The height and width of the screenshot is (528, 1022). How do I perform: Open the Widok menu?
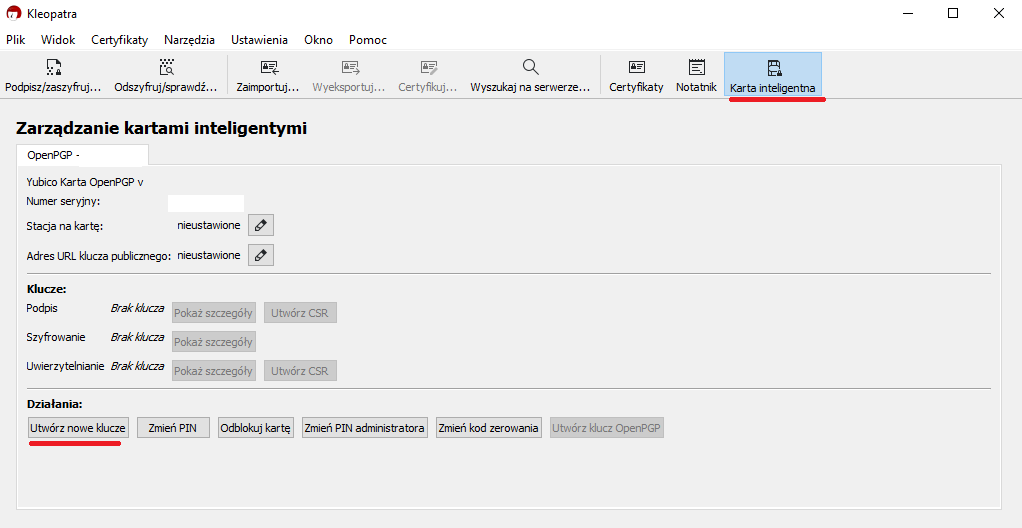(58, 40)
